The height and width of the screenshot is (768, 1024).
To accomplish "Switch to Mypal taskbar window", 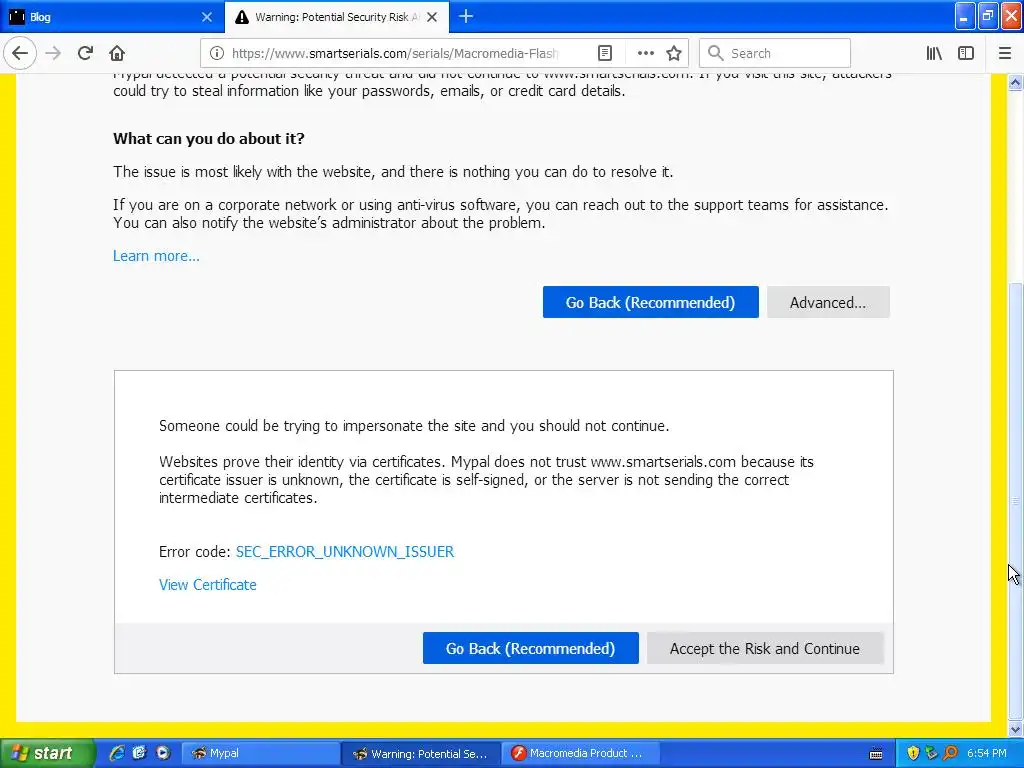I will pyautogui.click(x=259, y=754).
